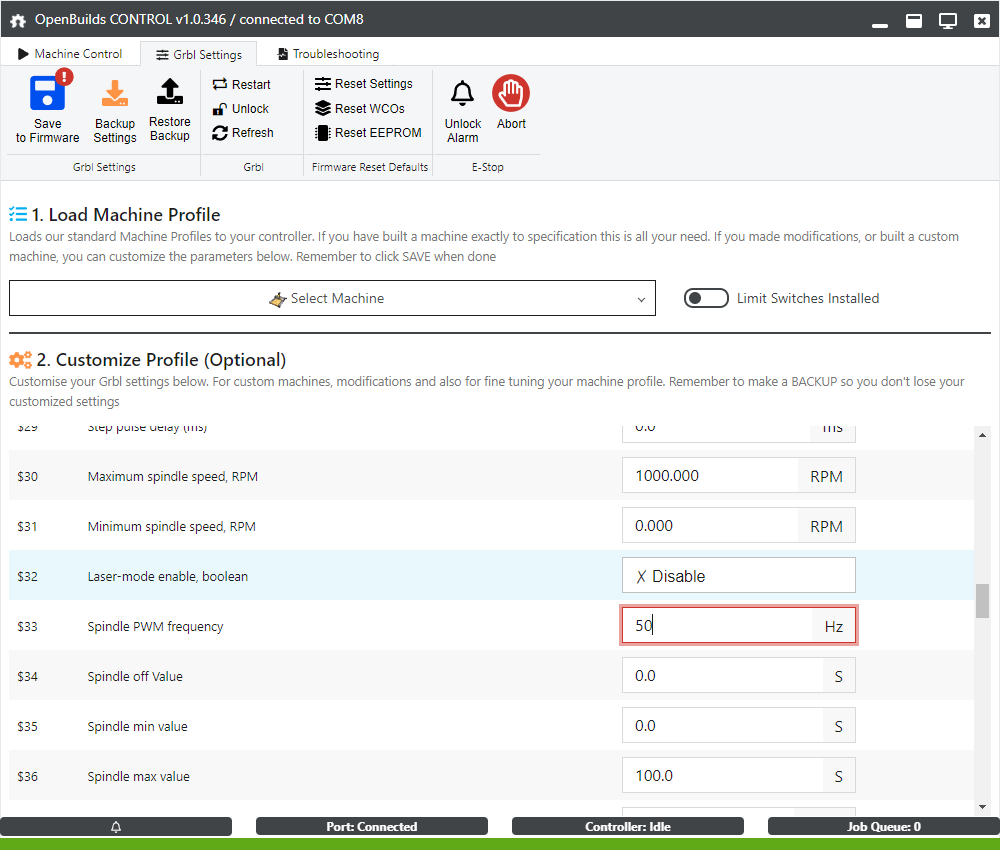Click Refresh in Grbl group
The image size is (1000, 850).
click(242, 133)
